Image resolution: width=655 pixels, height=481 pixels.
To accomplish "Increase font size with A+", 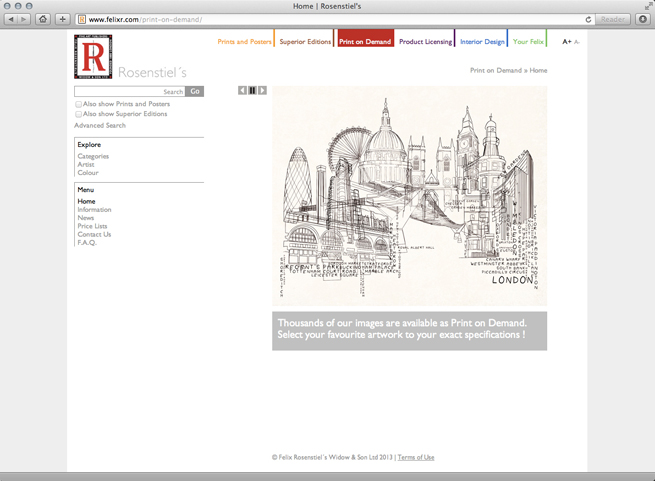I will pos(566,42).
